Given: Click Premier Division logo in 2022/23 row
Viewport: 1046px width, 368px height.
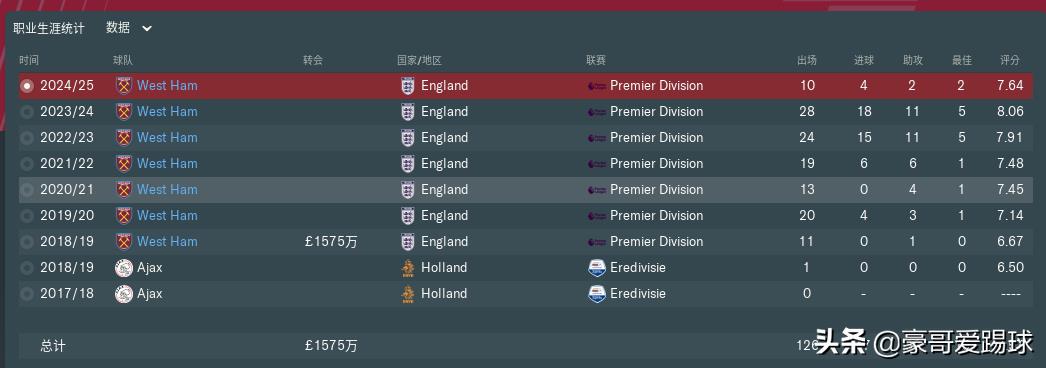Looking at the screenshot, I should (x=596, y=137).
